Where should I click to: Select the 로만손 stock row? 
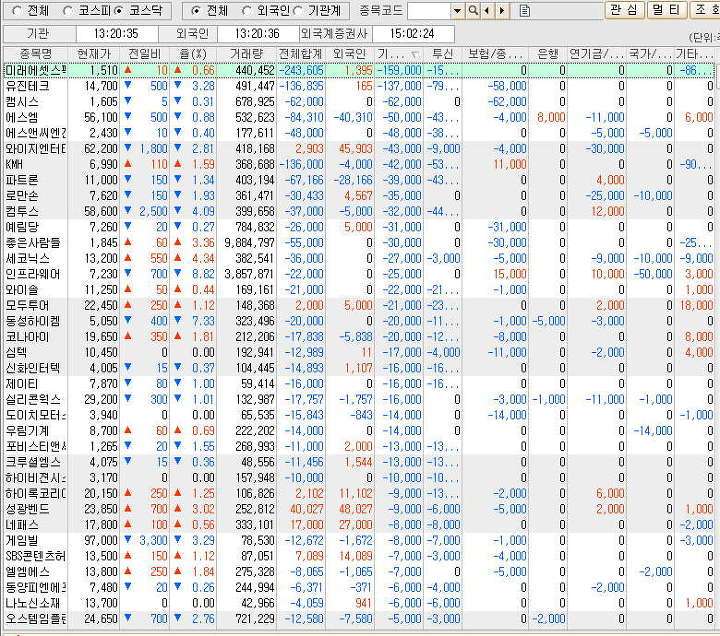pyautogui.click(x=359, y=195)
